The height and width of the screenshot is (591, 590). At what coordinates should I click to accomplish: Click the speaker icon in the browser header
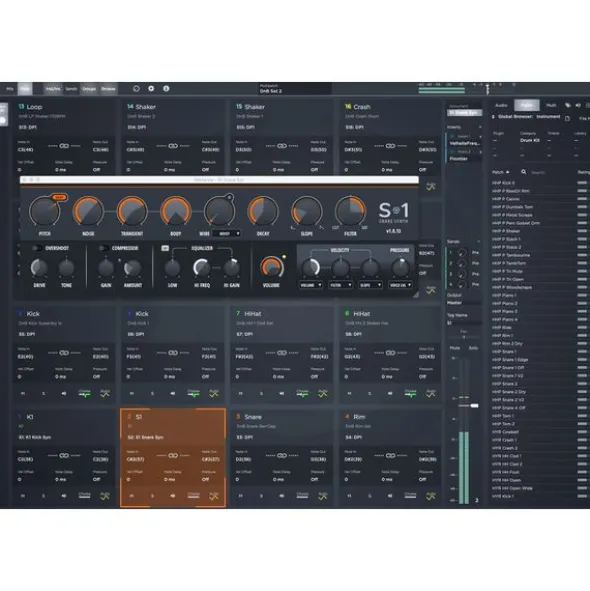tap(578, 106)
